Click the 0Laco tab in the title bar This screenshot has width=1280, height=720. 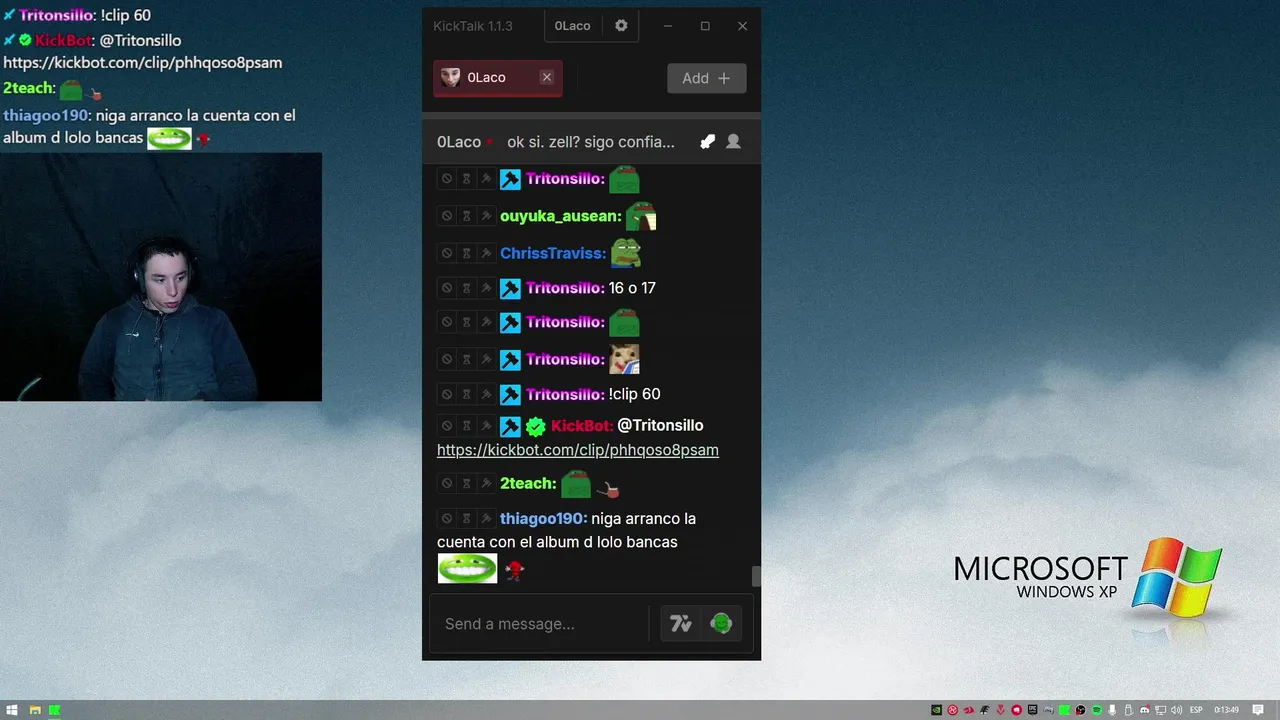click(572, 26)
